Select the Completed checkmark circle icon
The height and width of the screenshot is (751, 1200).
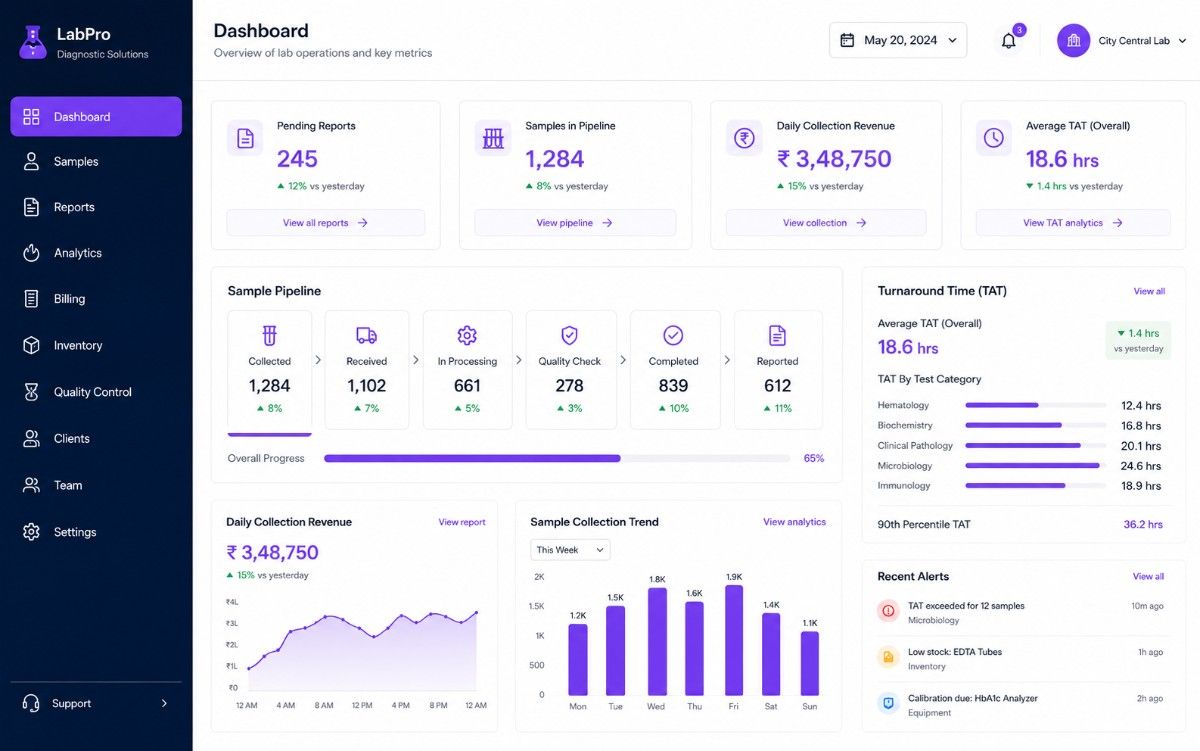click(x=673, y=335)
